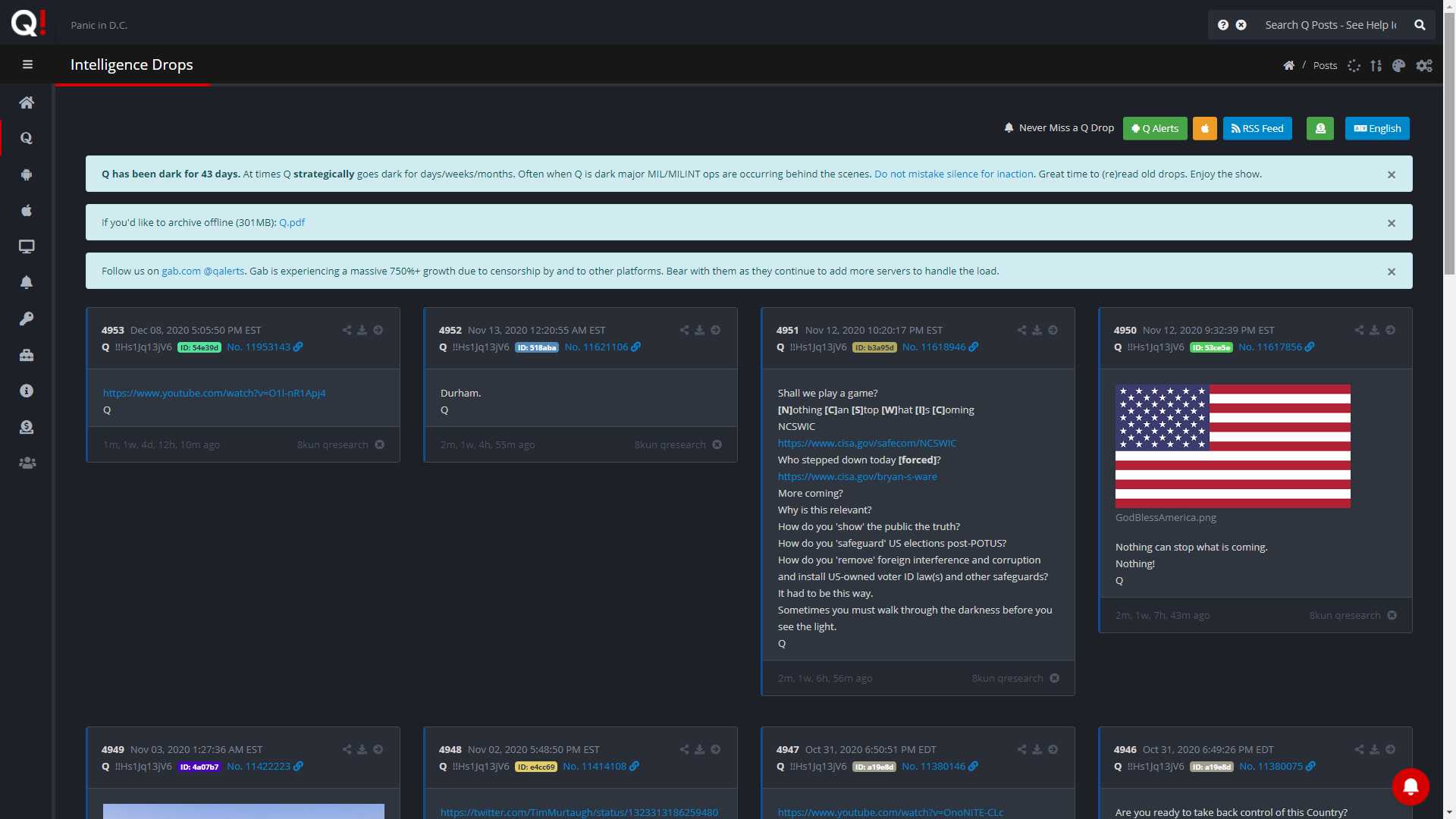Click the Apple icon in sidebar
1456x819 pixels.
coord(27,211)
